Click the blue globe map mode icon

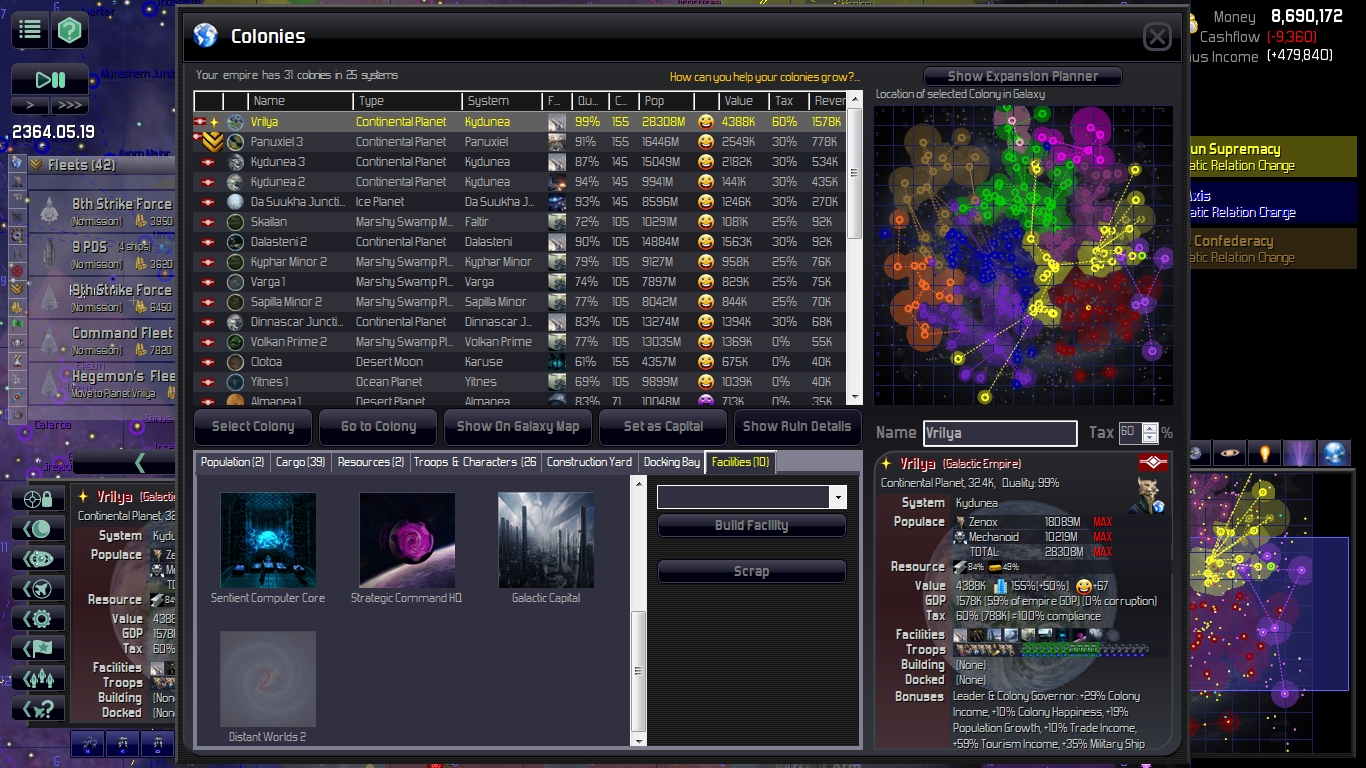[x=1334, y=453]
